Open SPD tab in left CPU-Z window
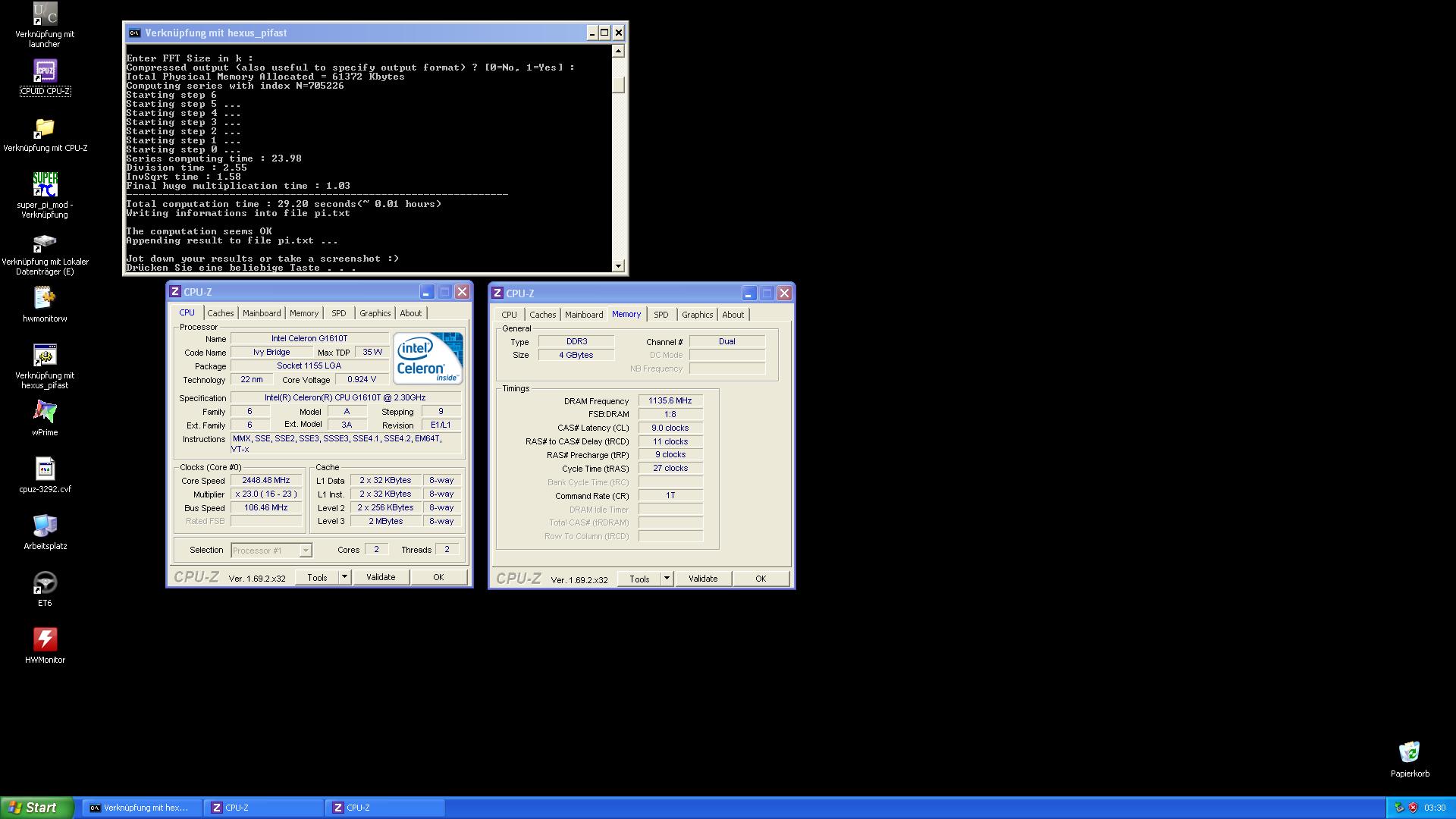 tap(339, 313)
